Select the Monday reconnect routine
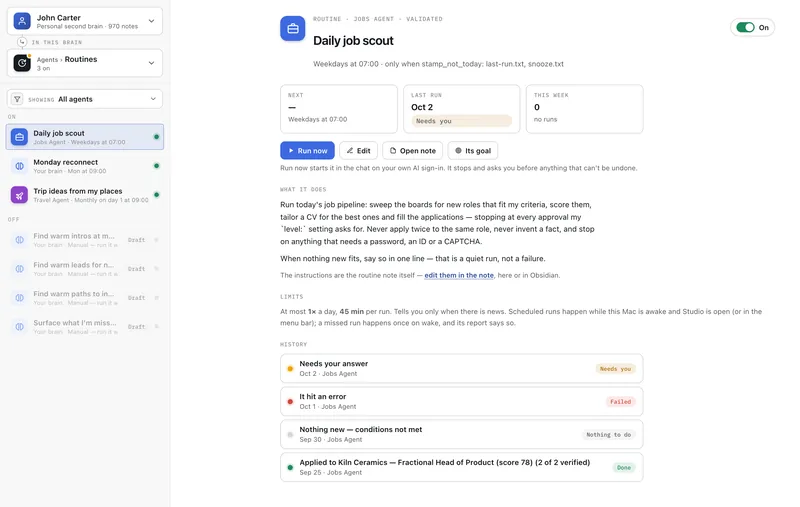 pos(85,166)
